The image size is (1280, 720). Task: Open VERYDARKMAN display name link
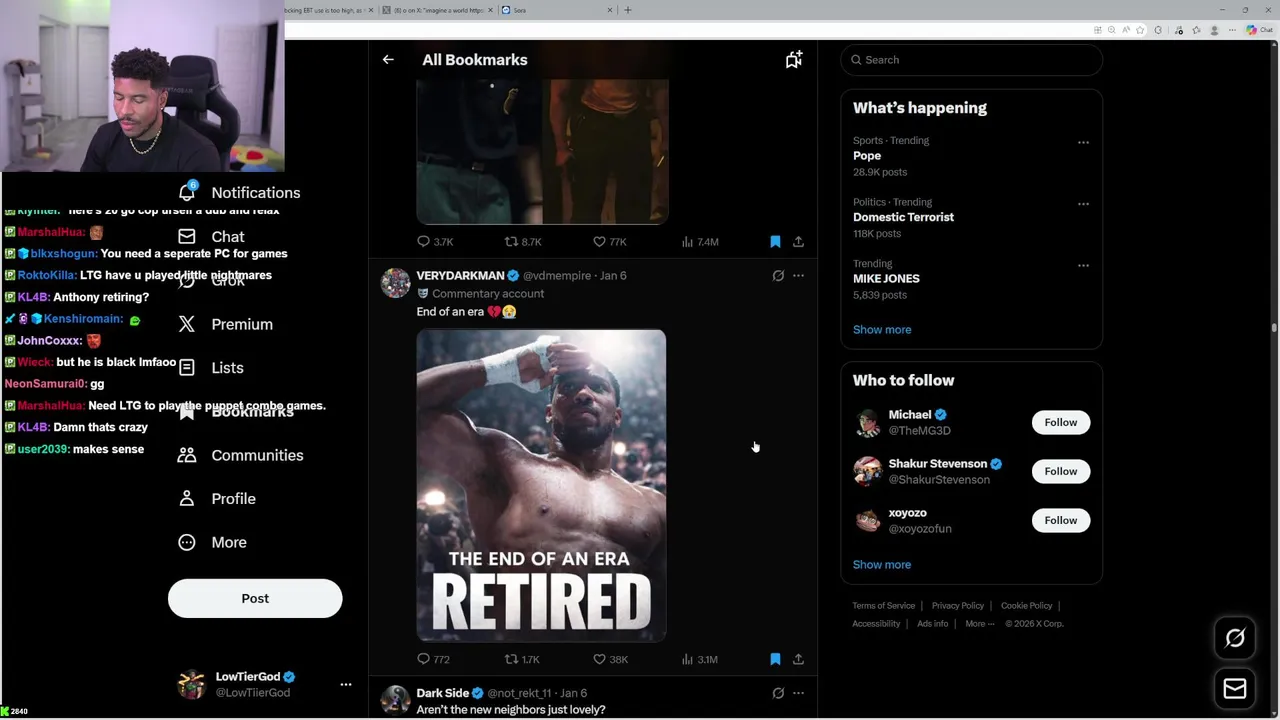460,276
